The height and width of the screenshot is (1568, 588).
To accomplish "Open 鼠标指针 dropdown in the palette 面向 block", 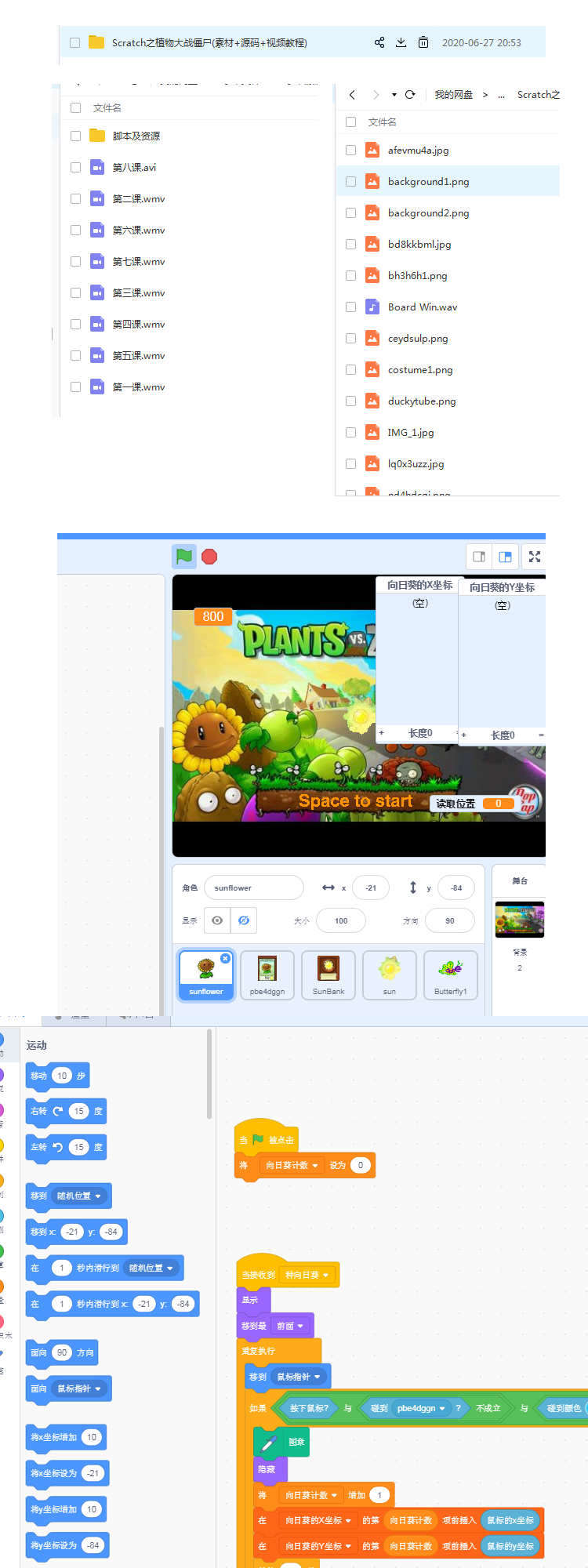I will 79,1388.
